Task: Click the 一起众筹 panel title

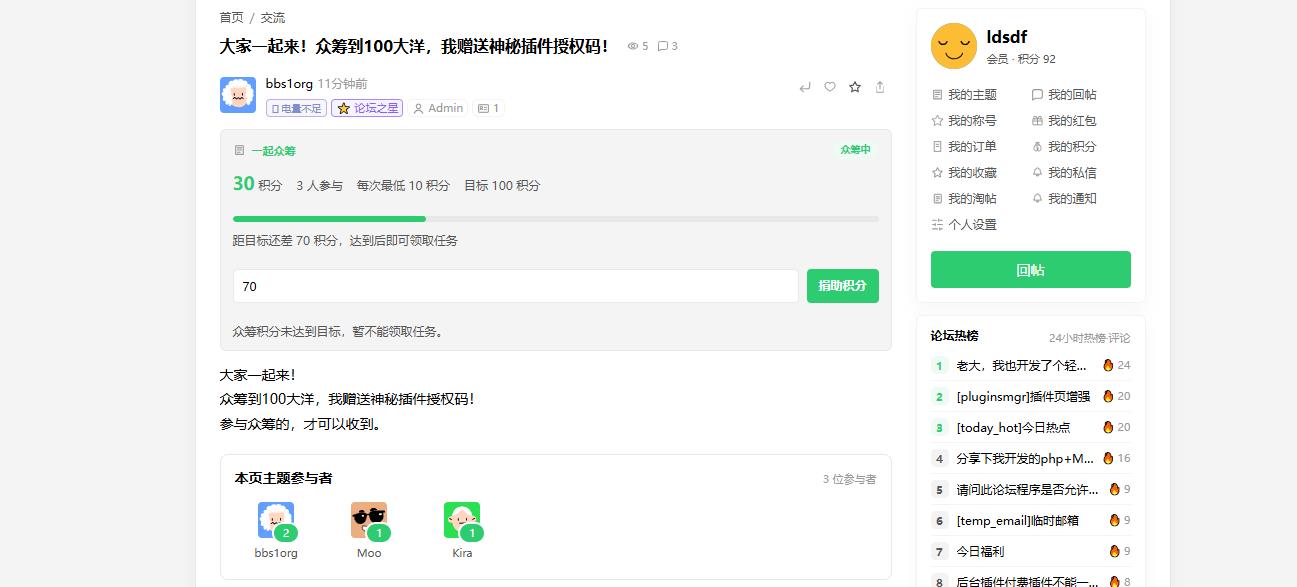Action: tap(273, 151)
